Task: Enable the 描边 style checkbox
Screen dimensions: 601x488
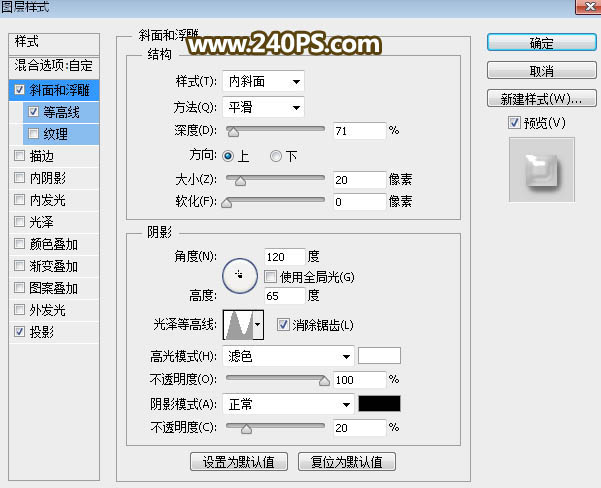Action: click(x=19, y=156)
